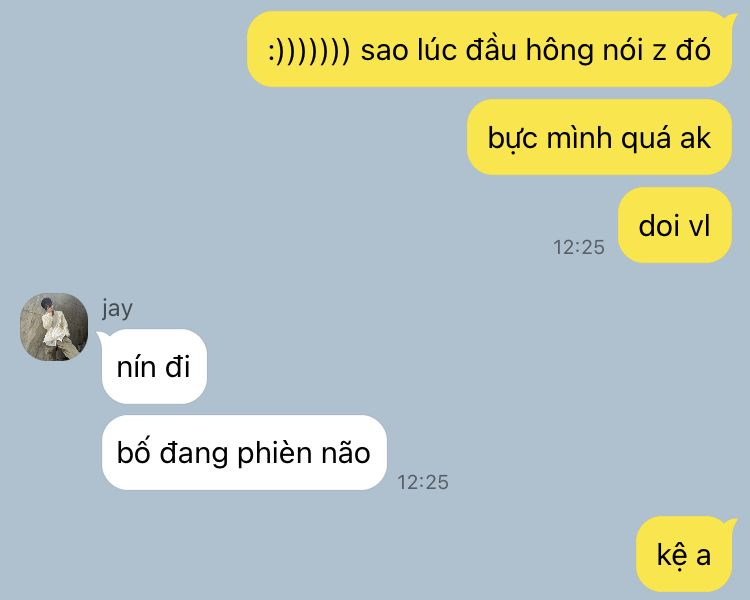The image size is (750, 600).
Task: Tap the 12:25 timestamp beside jay's message
Action: coord(423,482)
